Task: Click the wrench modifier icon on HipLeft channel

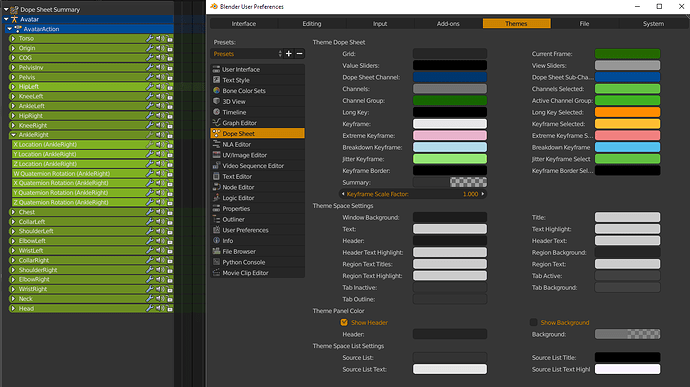Action: [x=150, y=87]
